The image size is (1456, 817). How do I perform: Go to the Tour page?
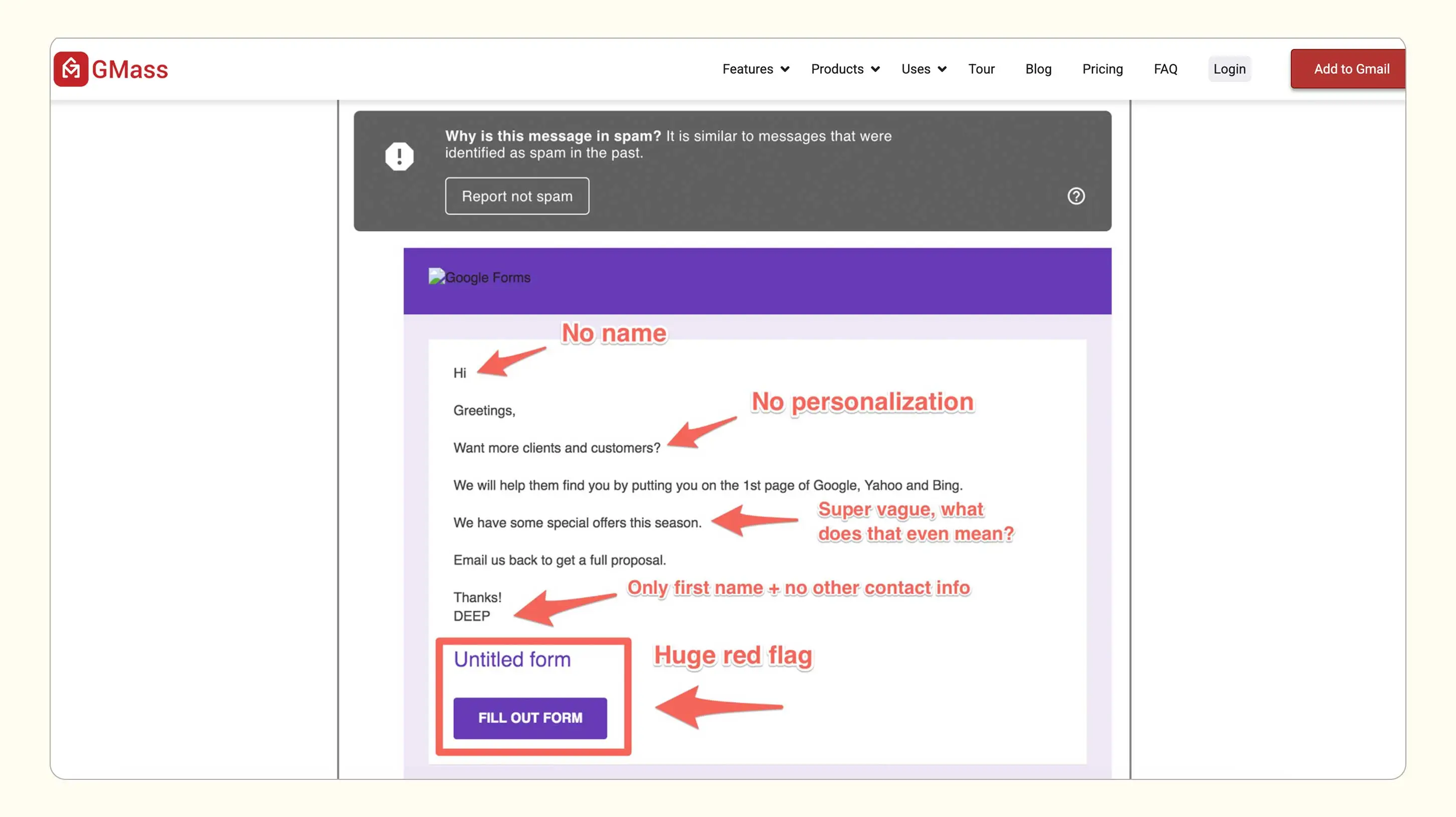click(981, 69)
